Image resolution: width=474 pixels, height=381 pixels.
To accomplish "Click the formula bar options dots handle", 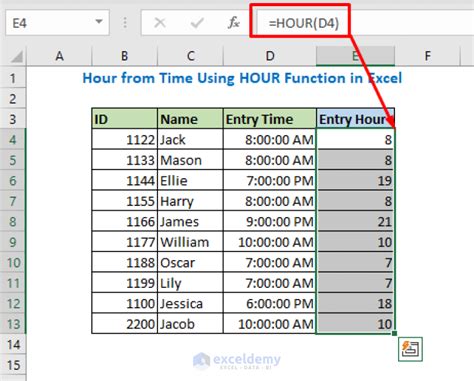I will click(125, 23).
